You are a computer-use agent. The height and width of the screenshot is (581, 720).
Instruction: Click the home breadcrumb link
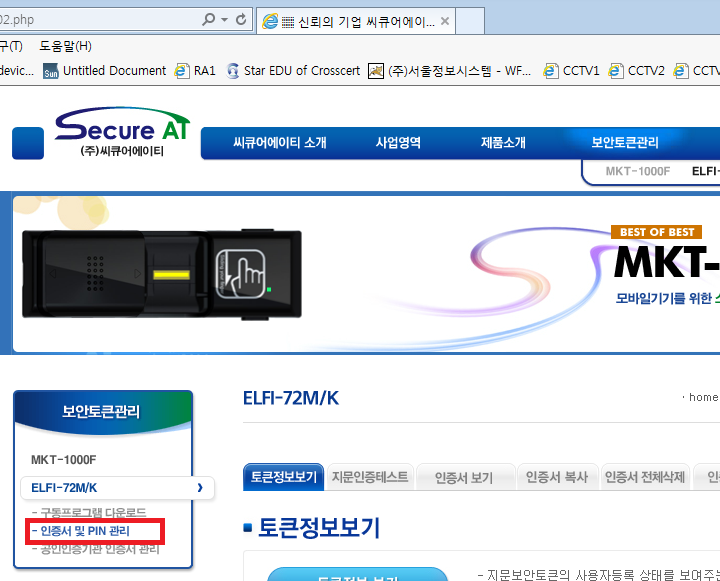(x=703, y=397)
